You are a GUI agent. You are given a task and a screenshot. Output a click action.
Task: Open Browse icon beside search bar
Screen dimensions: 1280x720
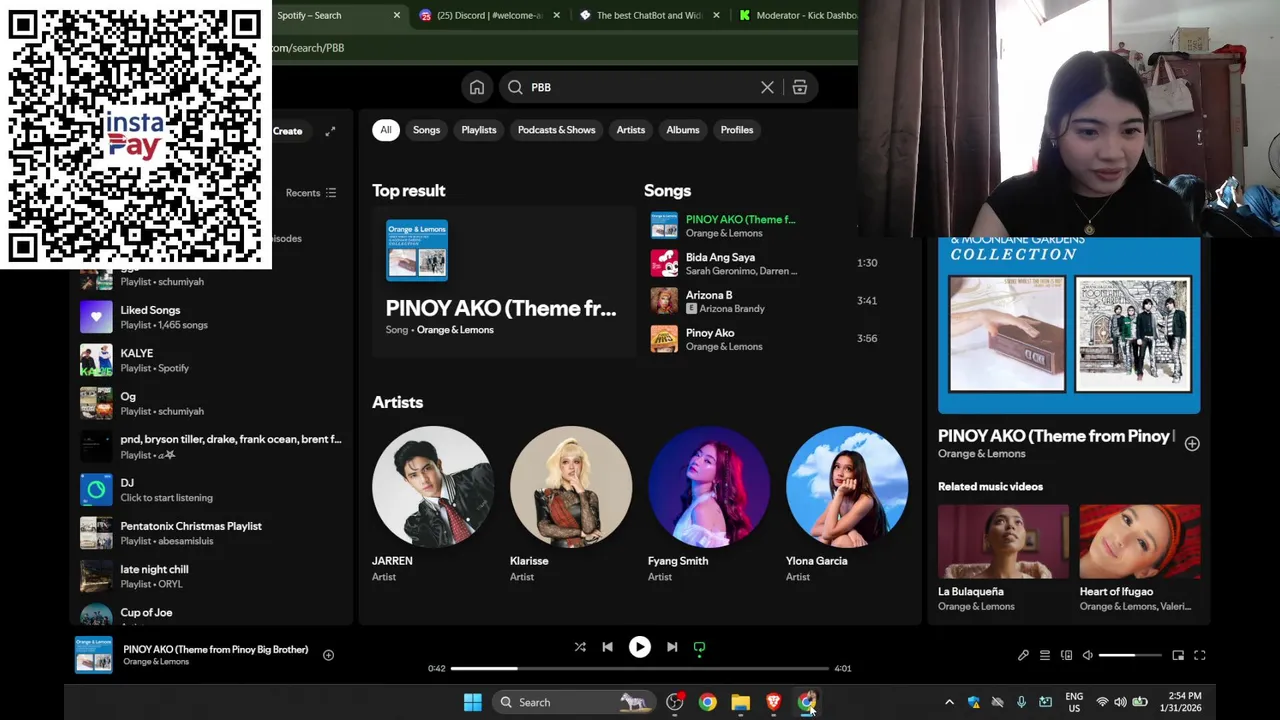click(x=800, y=87)
